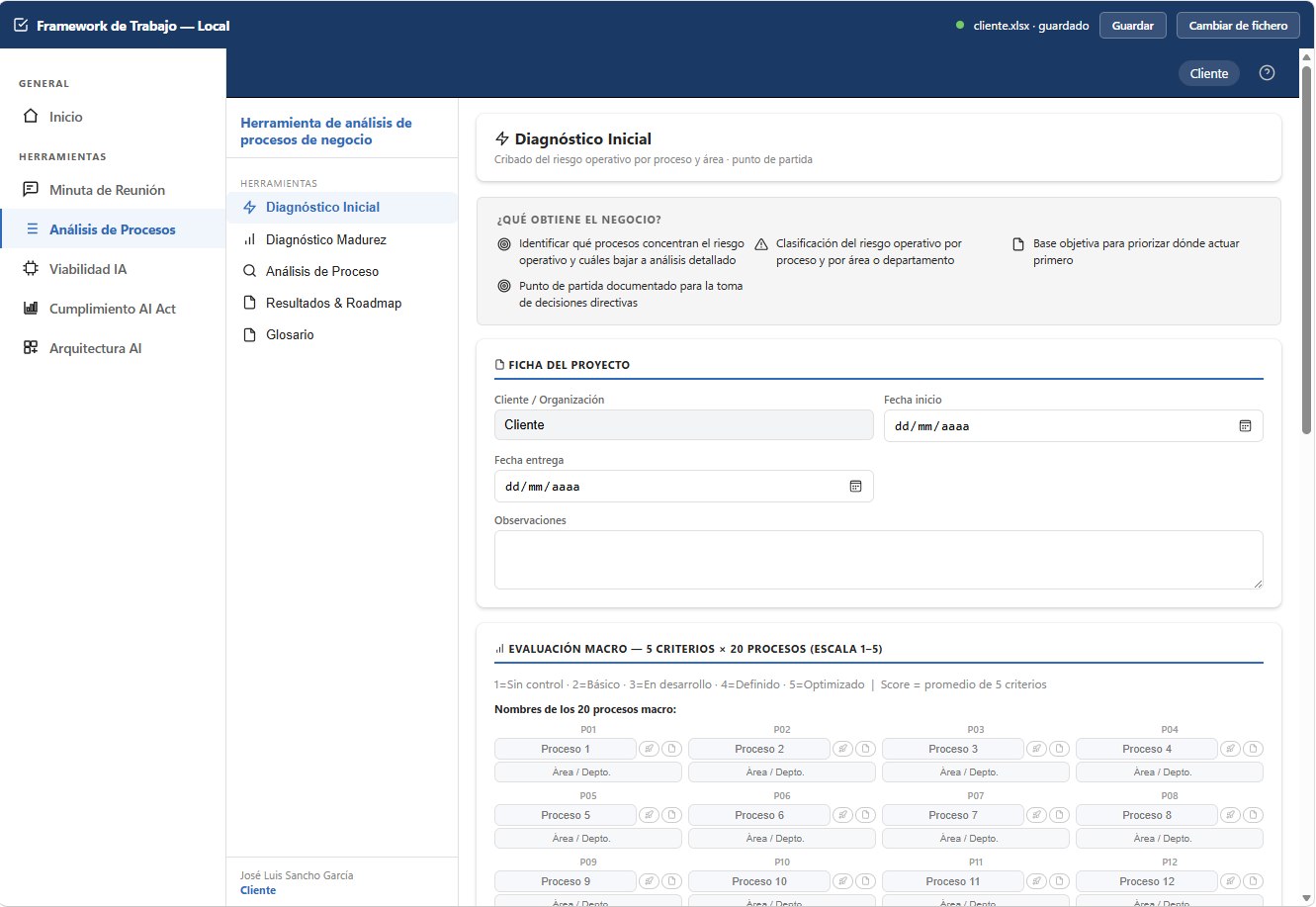Click the document icon next to Proceso 3
Screen dimensions: 1316x907
[1059, 749]
